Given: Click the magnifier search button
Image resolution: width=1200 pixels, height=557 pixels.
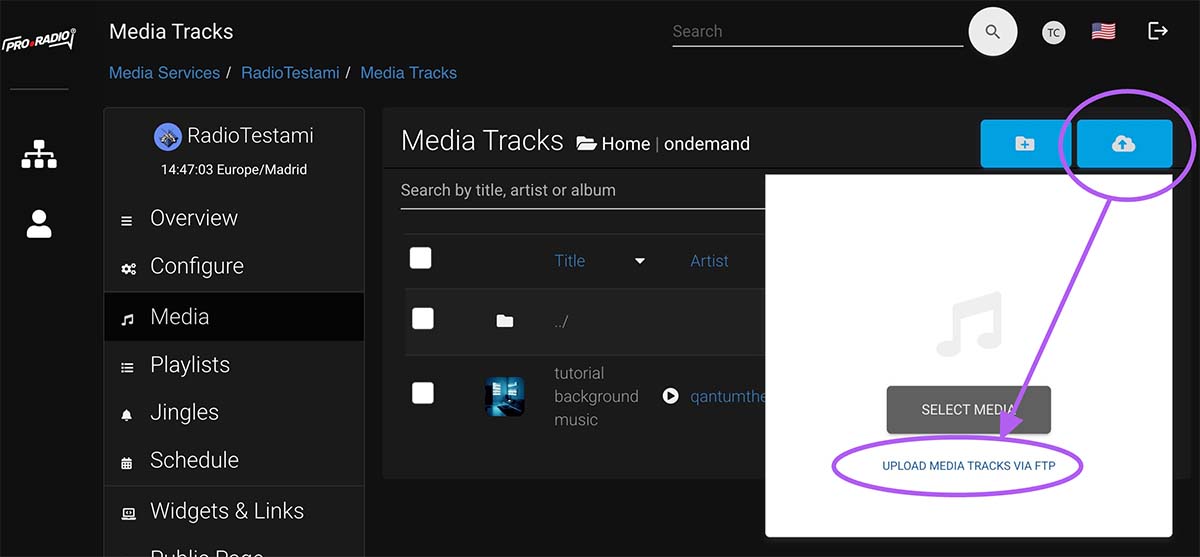Looking at the screenshot, I should [992, 32].
